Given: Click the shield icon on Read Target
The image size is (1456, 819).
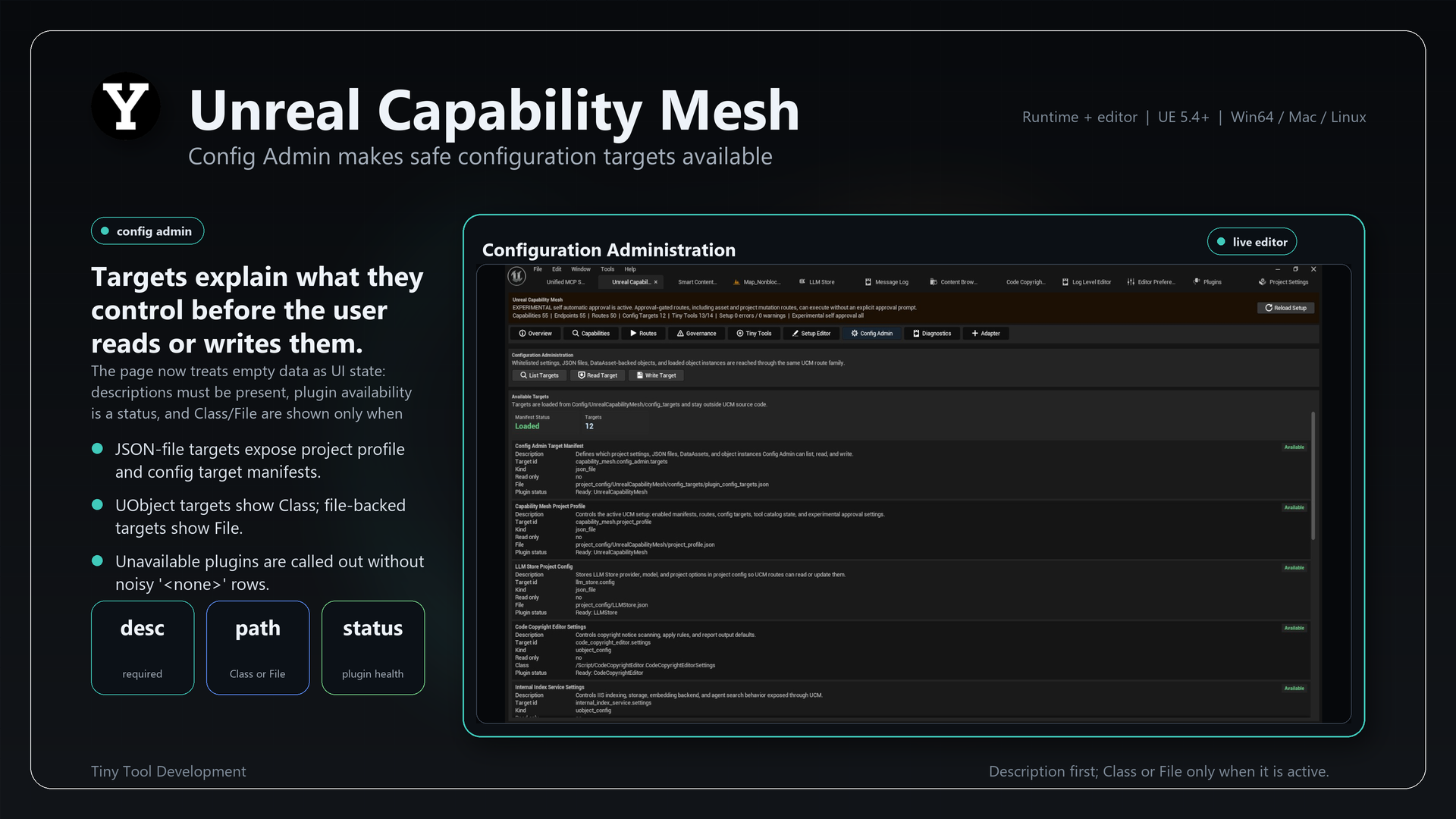Looking at the screenshot, I should pyautogui.click(x=582, y=375).
